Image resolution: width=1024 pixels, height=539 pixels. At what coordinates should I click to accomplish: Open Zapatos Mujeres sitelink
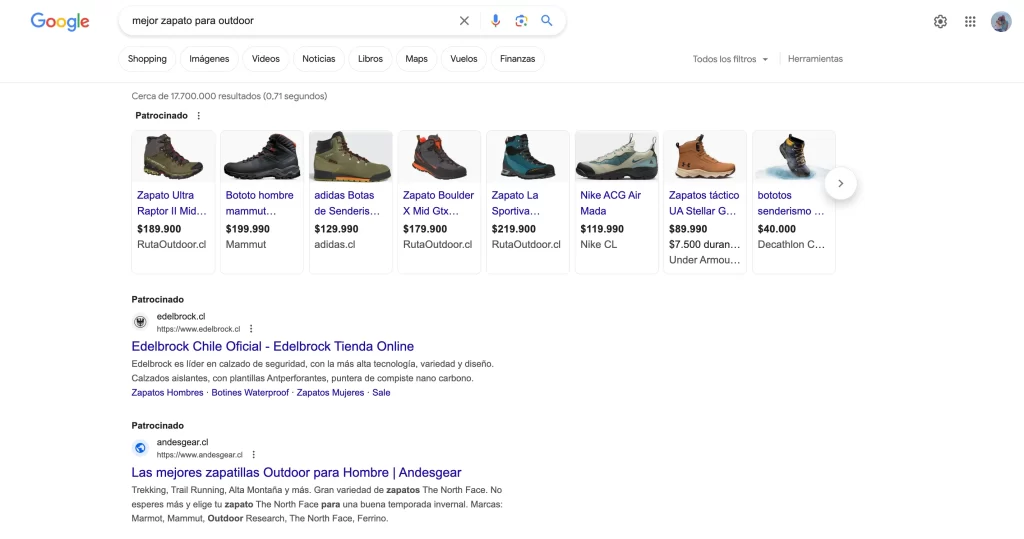(x=330, y=393)
